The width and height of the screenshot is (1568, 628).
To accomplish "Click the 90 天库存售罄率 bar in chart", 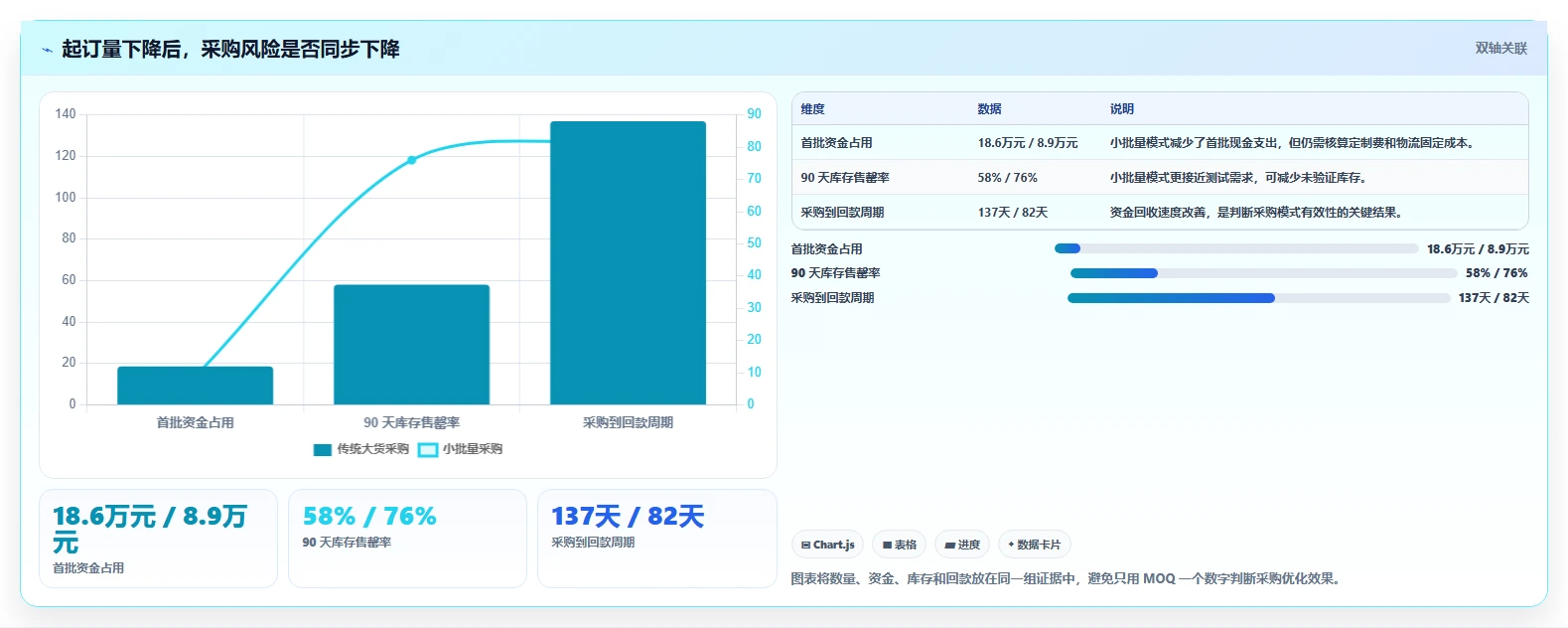I will (x=411, y=345).
